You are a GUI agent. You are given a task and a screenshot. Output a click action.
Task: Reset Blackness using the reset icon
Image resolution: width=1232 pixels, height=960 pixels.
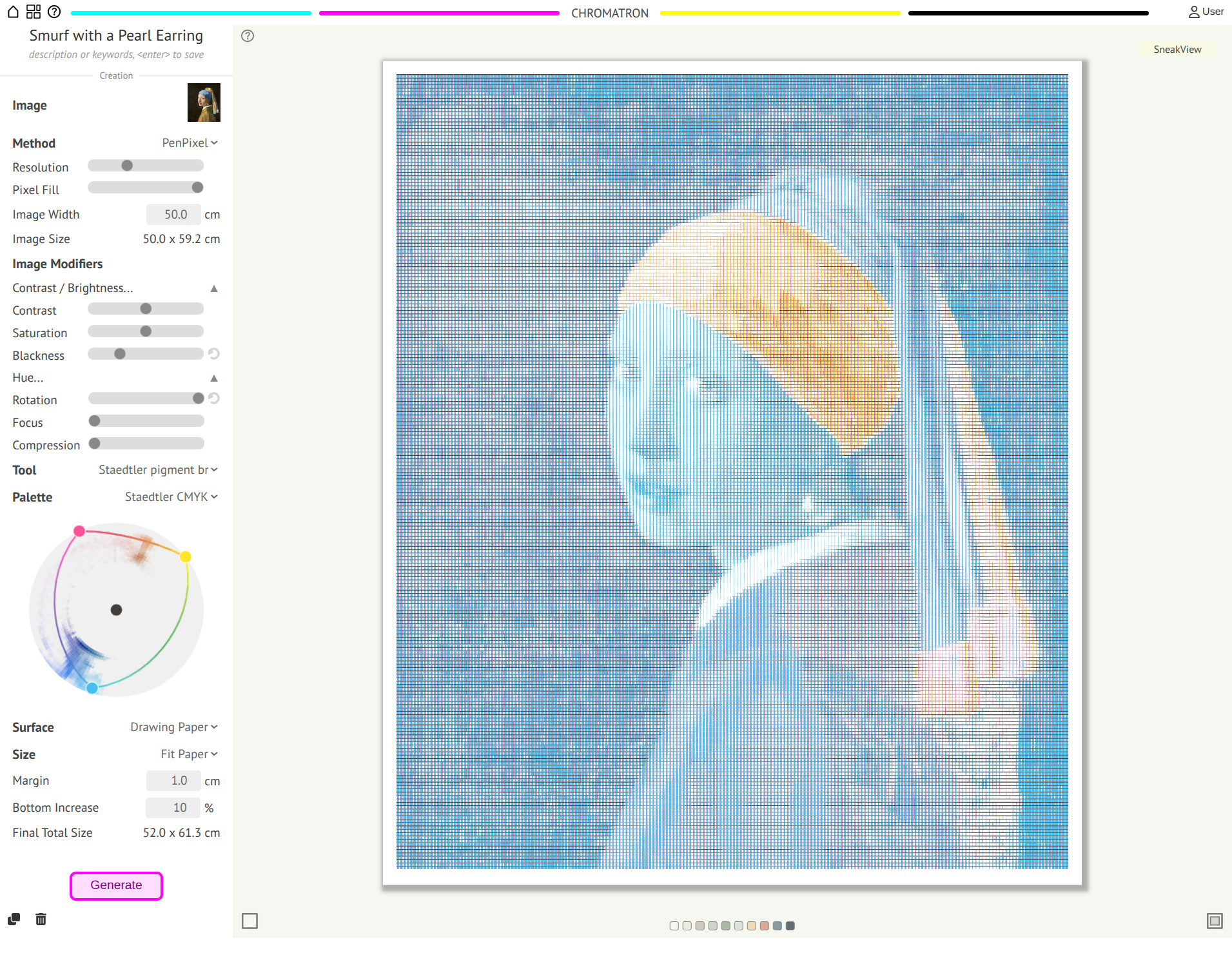coord(214,354)
